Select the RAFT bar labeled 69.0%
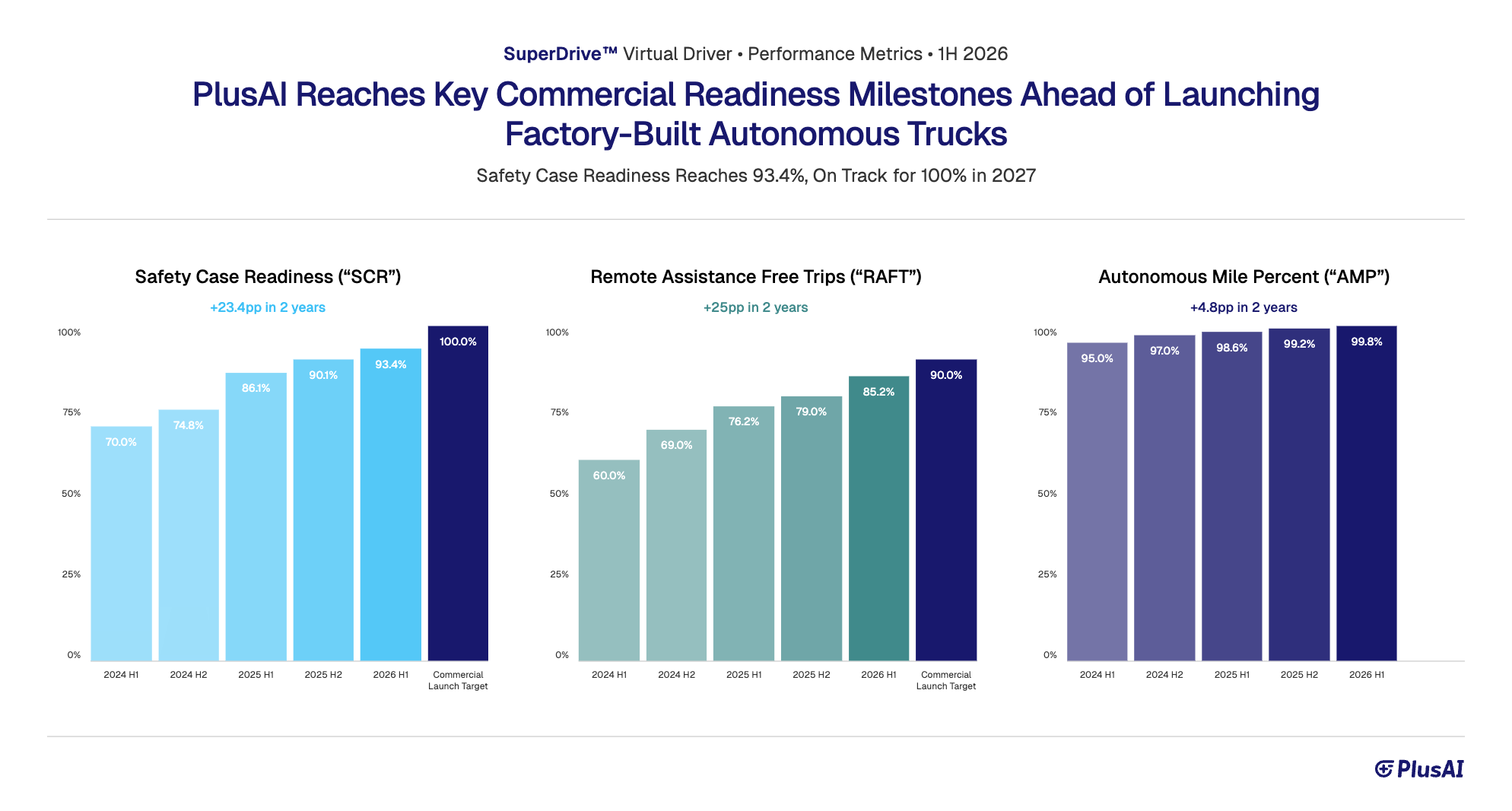 tap(676, 545)
